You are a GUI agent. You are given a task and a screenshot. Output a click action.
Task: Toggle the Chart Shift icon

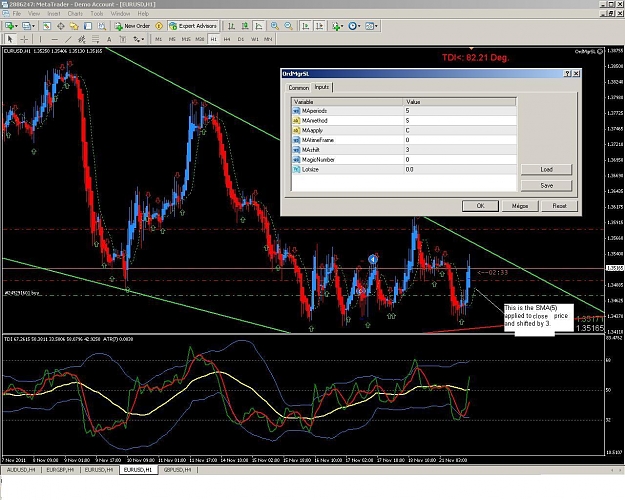point(319,26)
